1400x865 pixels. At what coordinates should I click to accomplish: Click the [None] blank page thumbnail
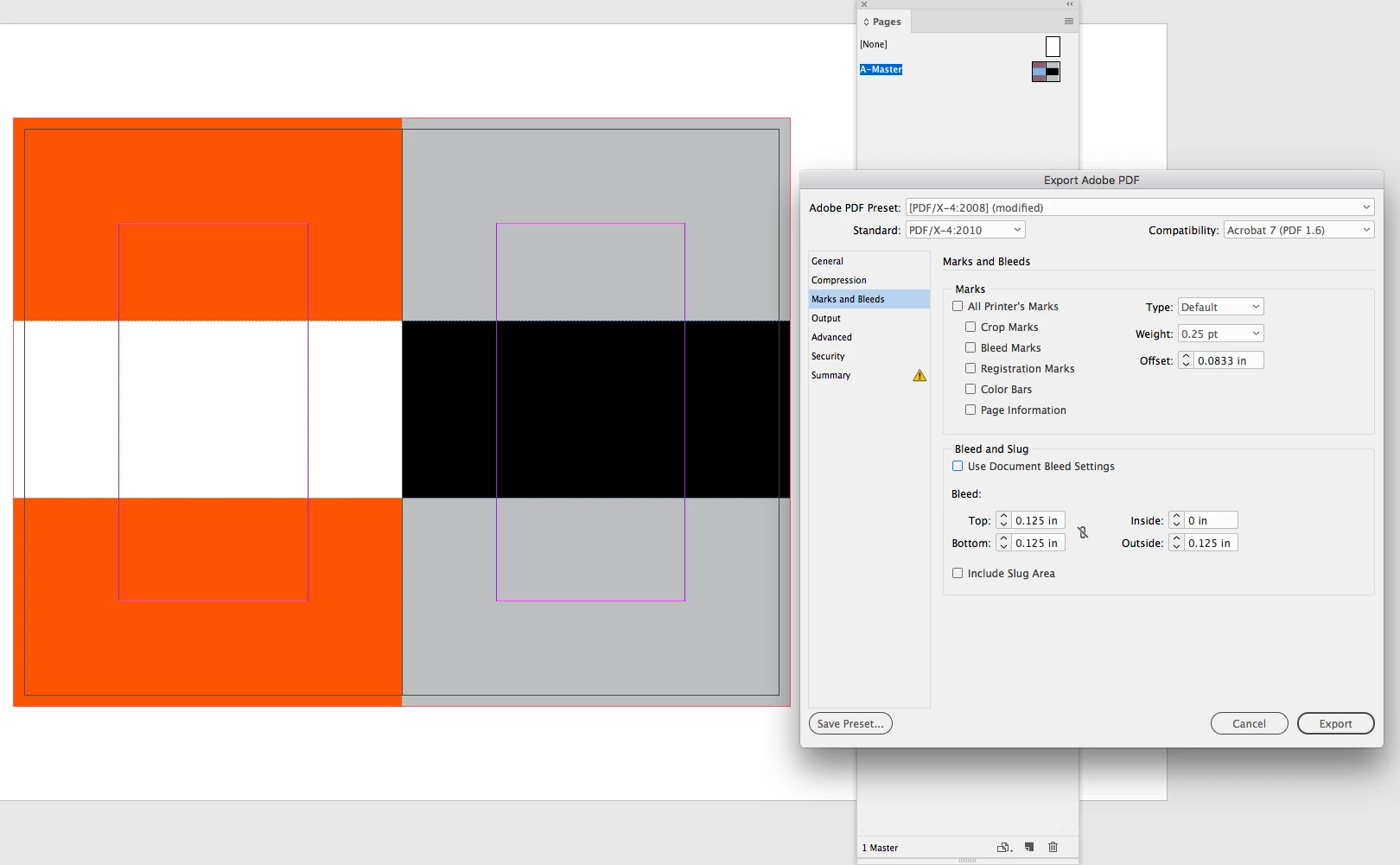1053,47
